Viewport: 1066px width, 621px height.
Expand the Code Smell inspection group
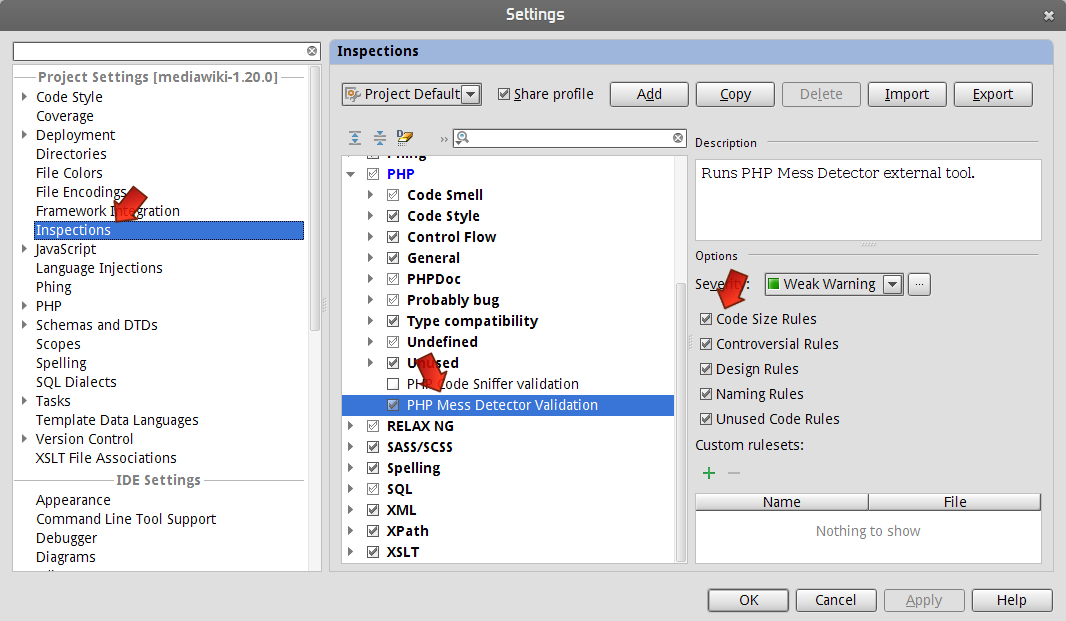click(371, 195)
